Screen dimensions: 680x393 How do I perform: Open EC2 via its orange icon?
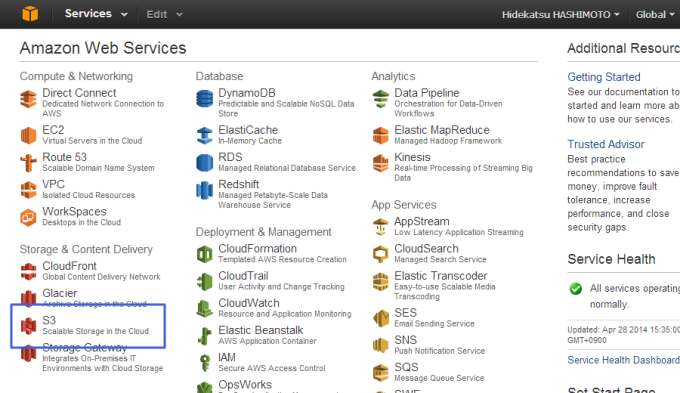coord(29,135)
